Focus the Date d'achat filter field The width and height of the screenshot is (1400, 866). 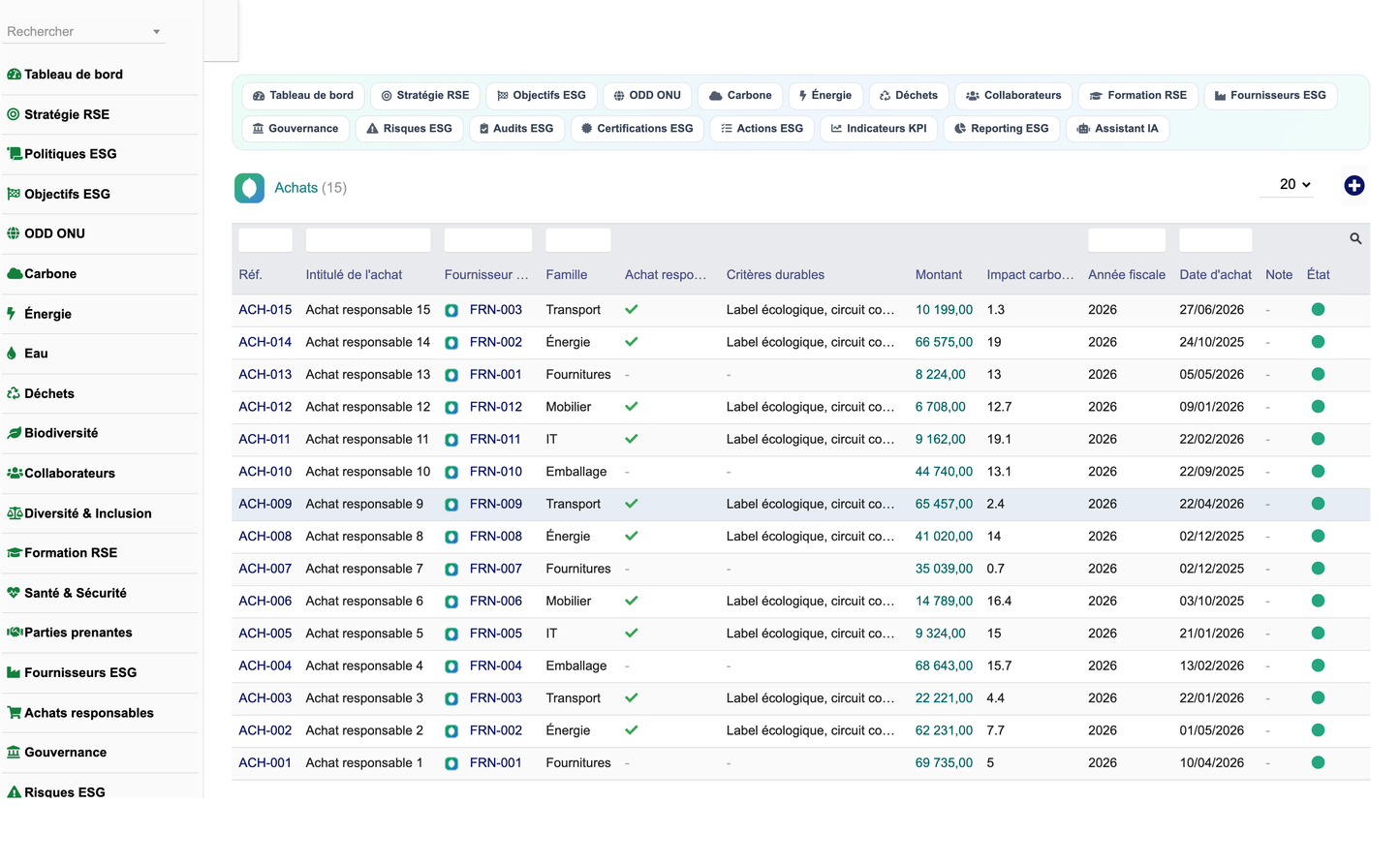click(1216, 240)
